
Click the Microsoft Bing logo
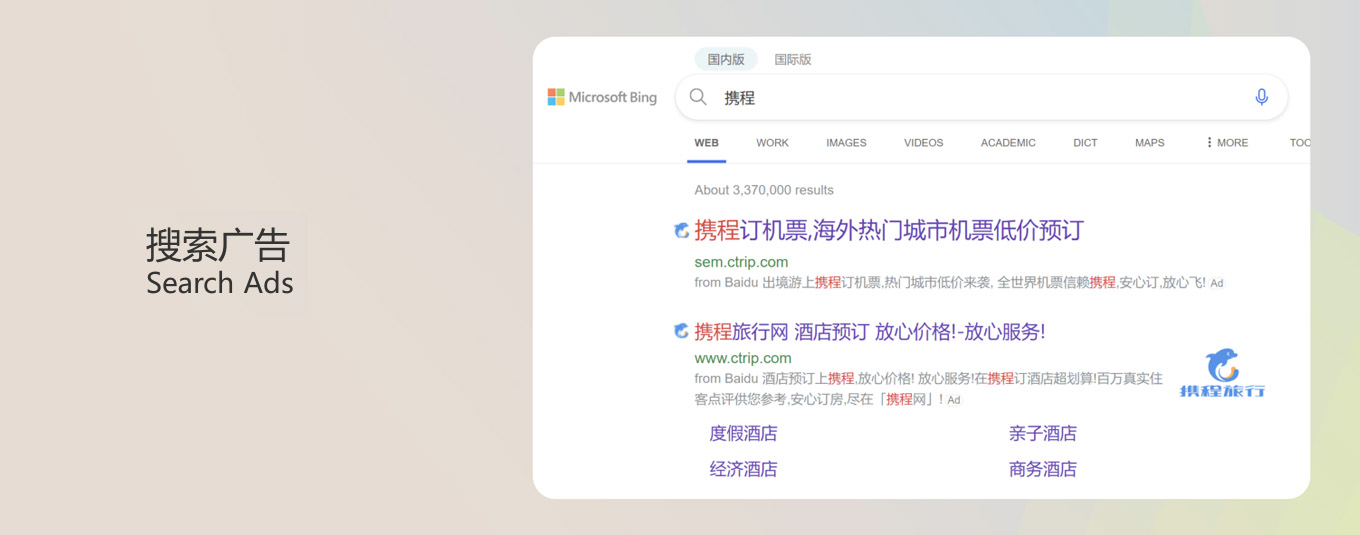602,97
